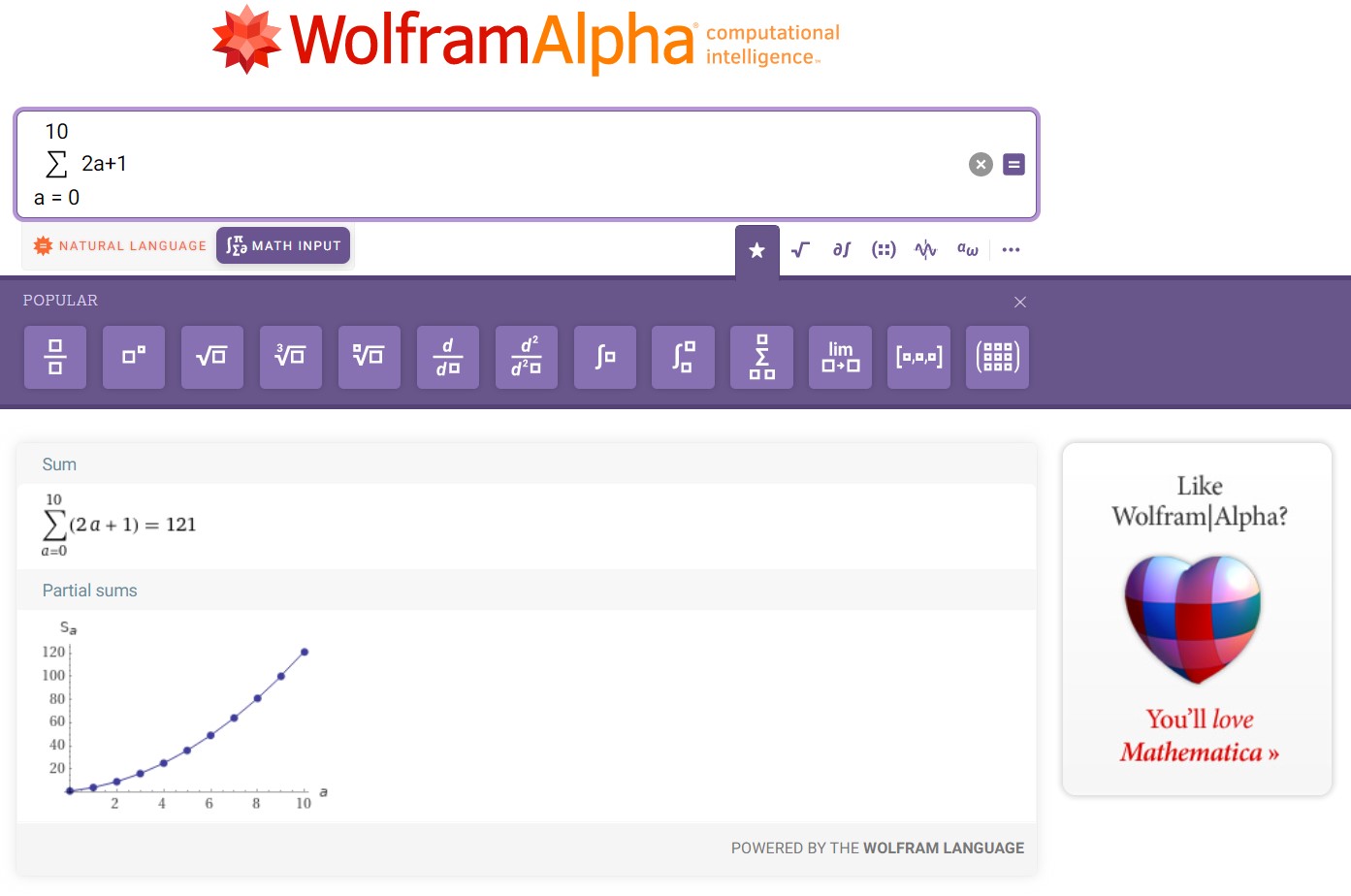Screen dimensions: 1351x896
Task: Open the Greek alpha-omega letters tab
Action: click(x=968, y=250)
